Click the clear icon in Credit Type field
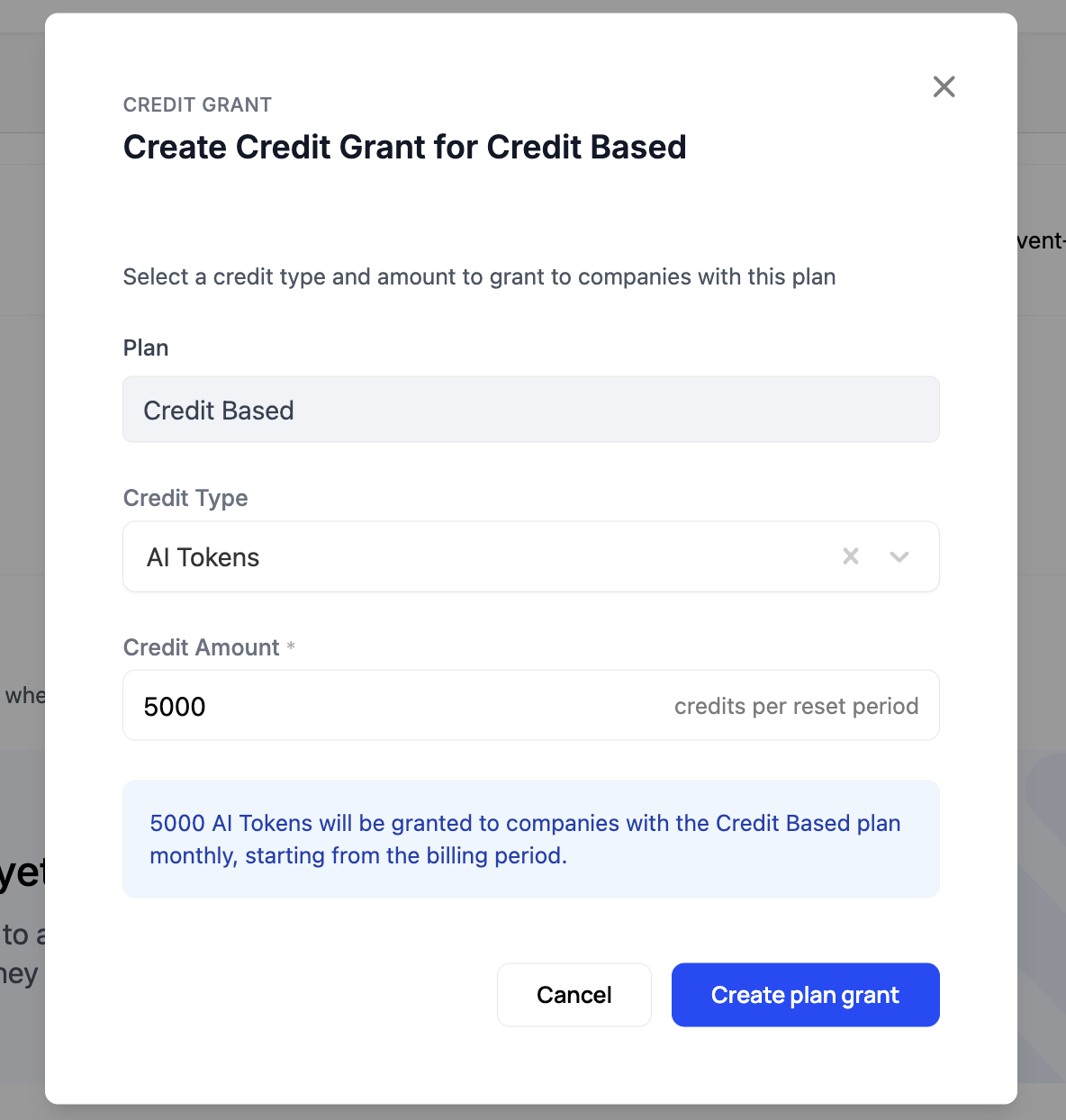 tap(850, 556)
